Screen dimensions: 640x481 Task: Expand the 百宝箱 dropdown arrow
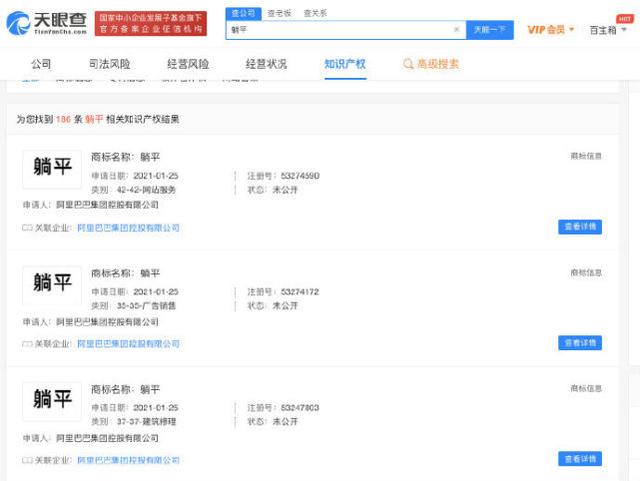(x=624, y=30)
